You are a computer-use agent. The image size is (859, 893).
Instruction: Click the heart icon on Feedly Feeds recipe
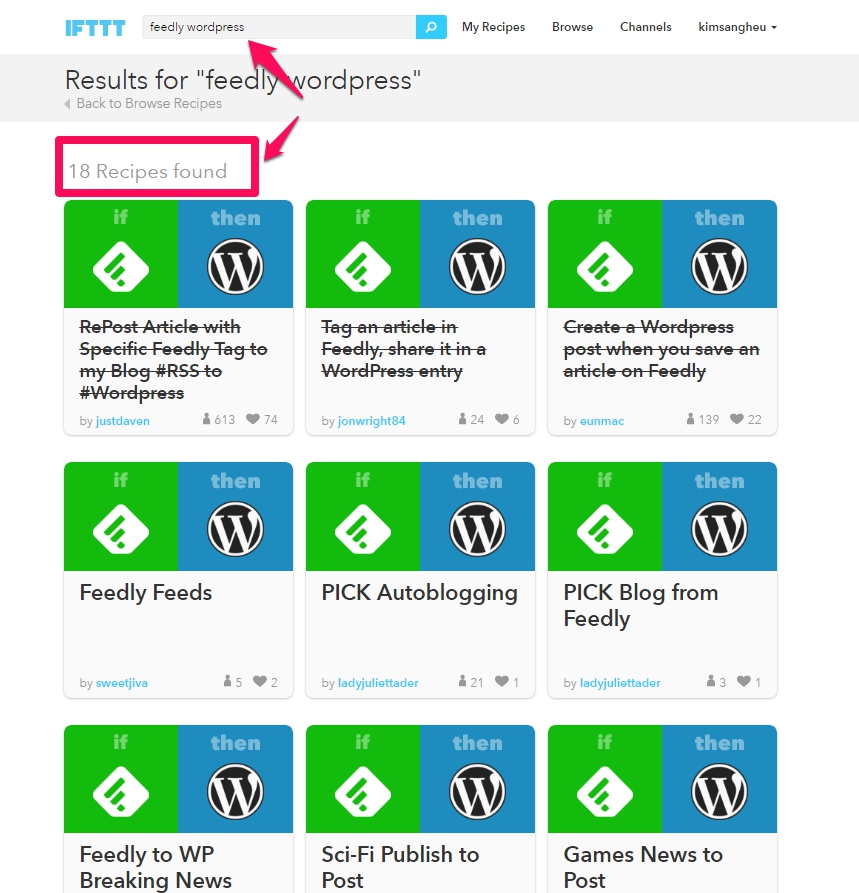[259, 682]
